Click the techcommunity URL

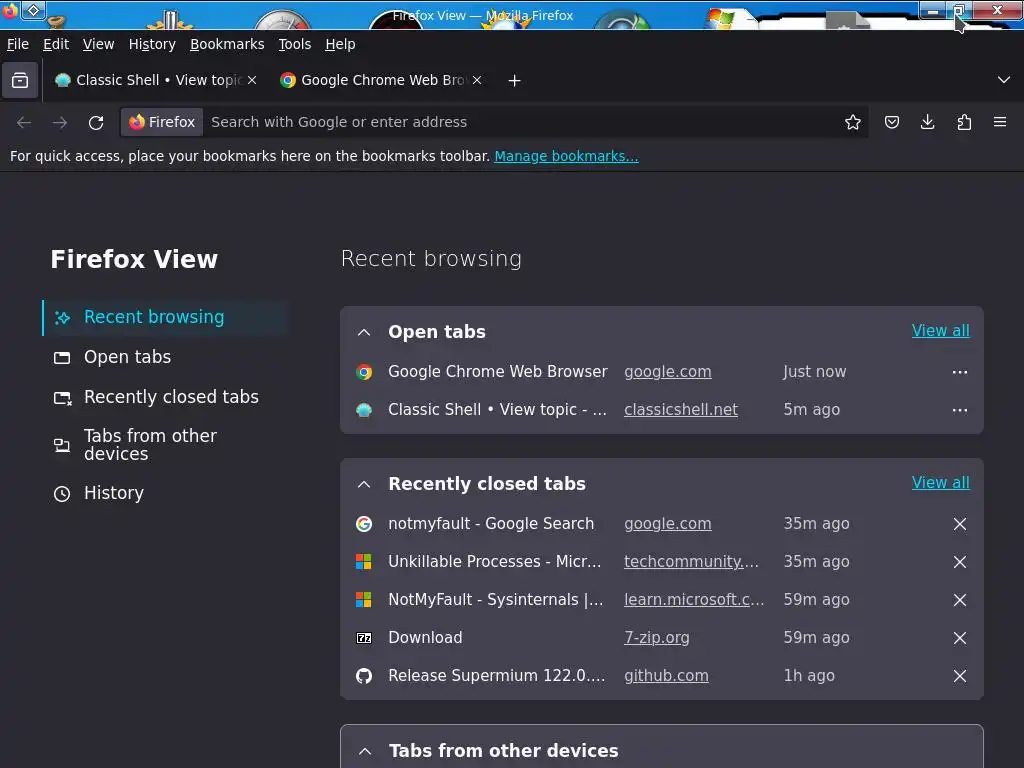pos(691,562)
